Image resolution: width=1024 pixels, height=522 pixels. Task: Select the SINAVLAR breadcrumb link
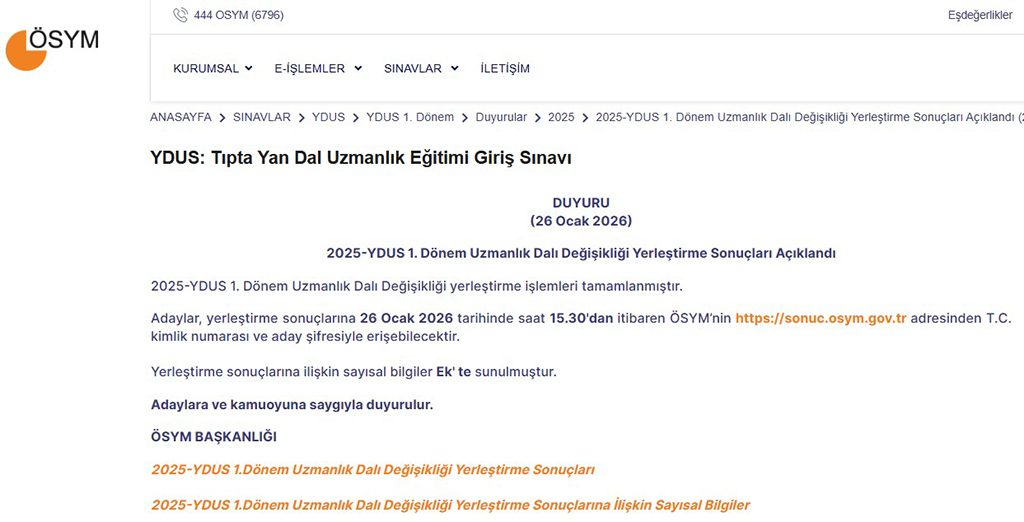(262, 117)
